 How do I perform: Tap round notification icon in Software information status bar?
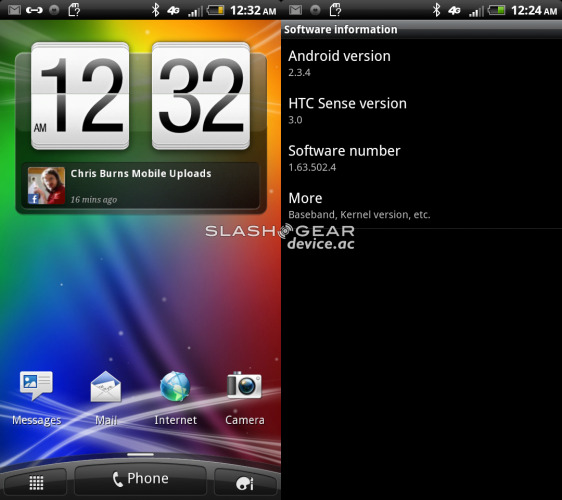click(x=315, y=10)
